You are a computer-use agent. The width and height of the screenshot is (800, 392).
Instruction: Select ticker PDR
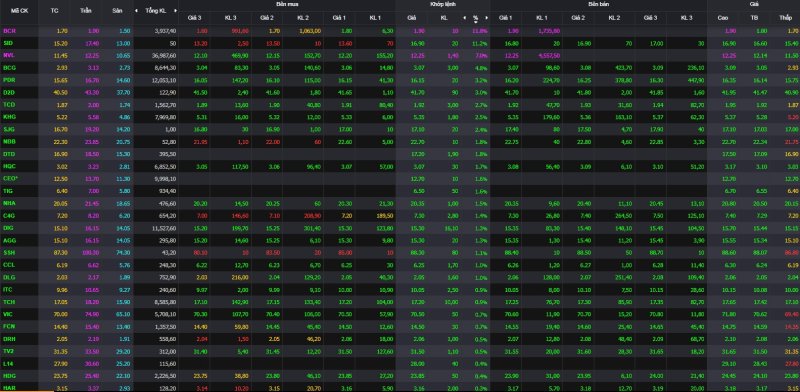click(9, 80)
